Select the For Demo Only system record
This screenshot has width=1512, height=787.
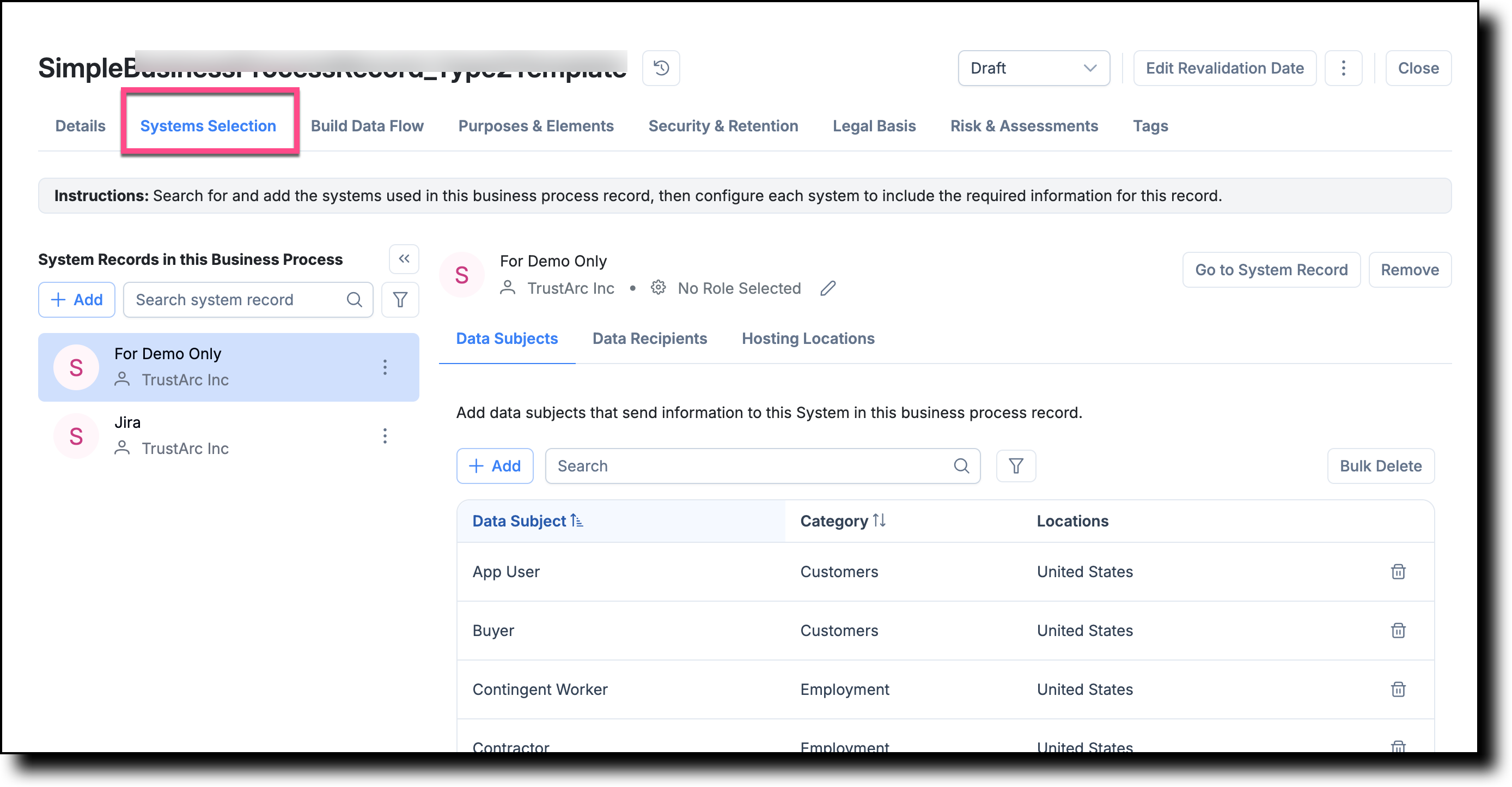pyautogui.click(x=229, y=368)
